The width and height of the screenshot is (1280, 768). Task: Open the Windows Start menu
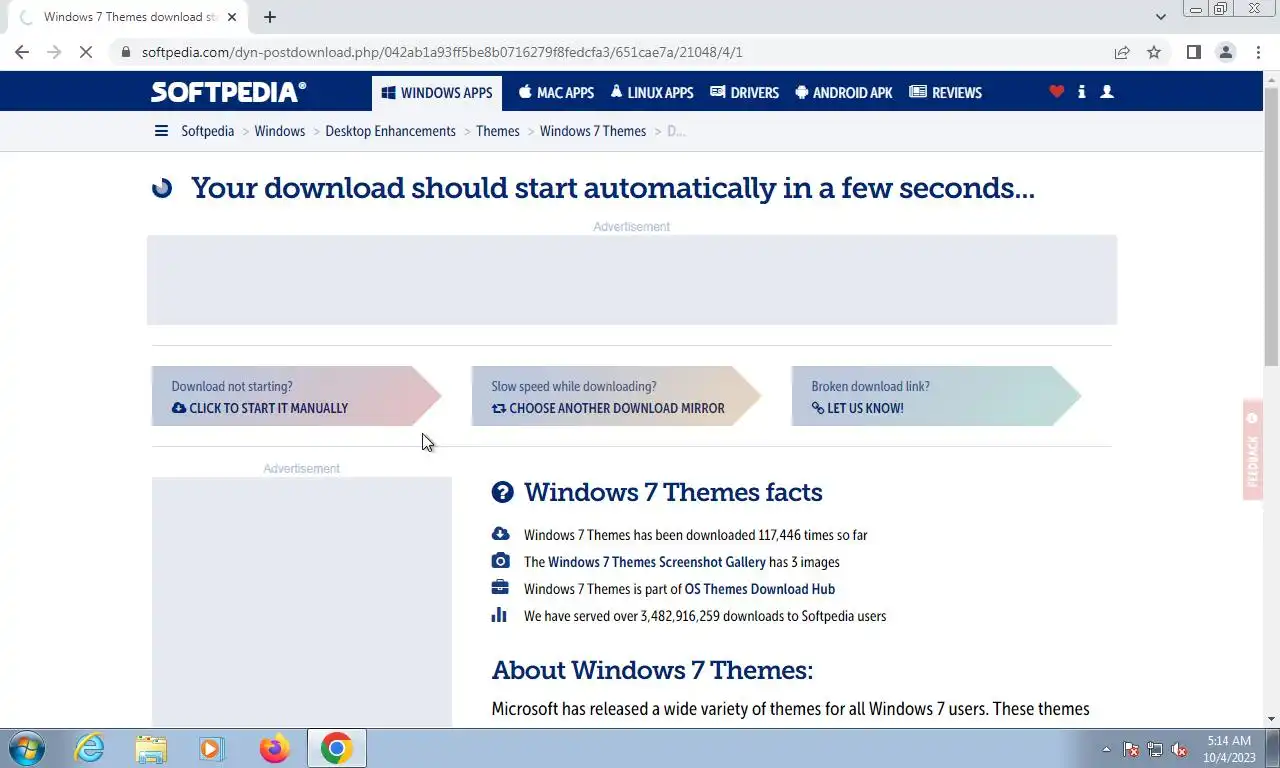coord(27,748)
